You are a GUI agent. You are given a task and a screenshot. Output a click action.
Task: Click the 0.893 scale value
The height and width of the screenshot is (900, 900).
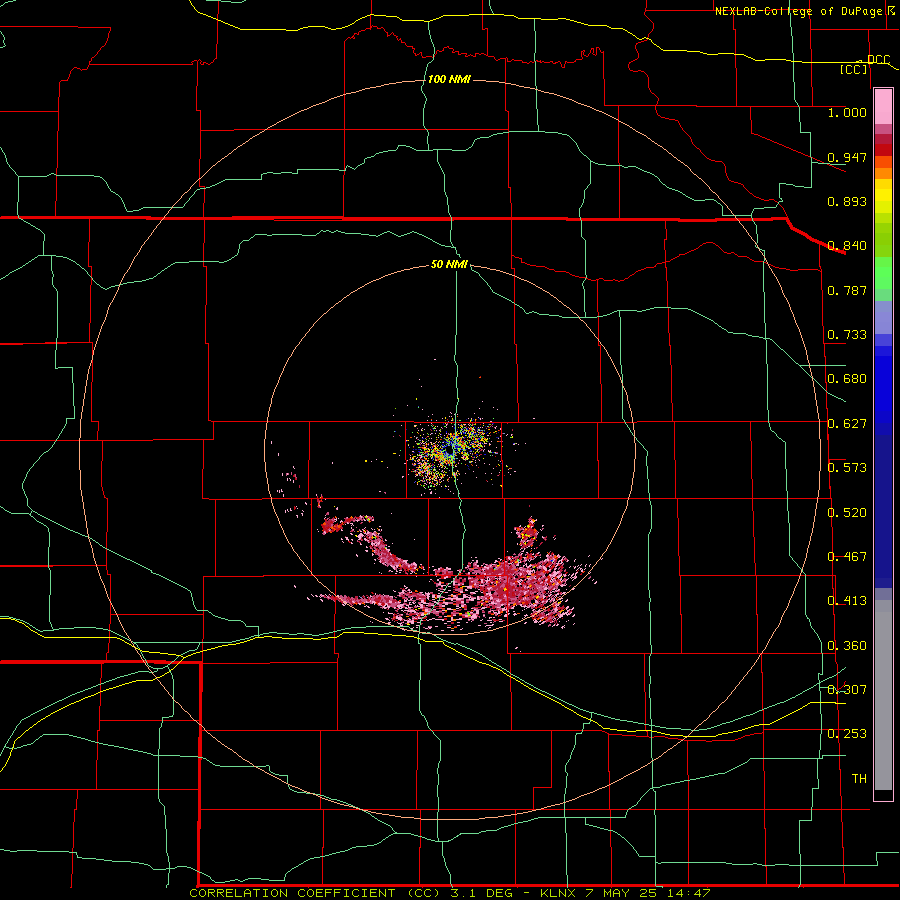pos(847,201)
